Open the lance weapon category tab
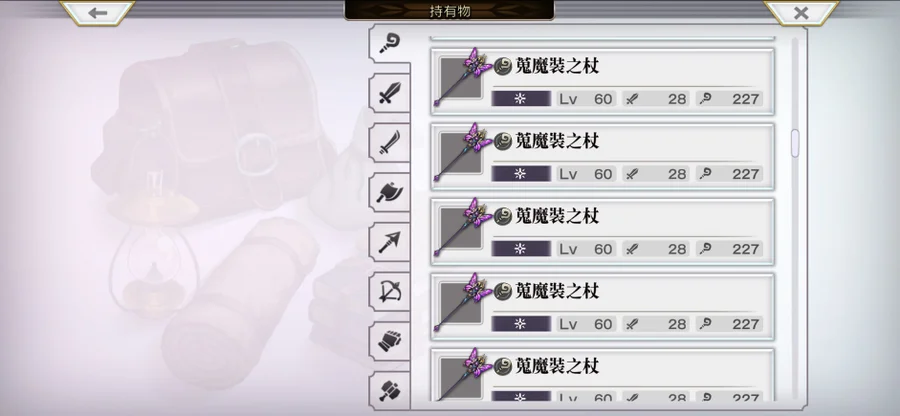The height and width of the screenshot is (416, 900). 390,242
